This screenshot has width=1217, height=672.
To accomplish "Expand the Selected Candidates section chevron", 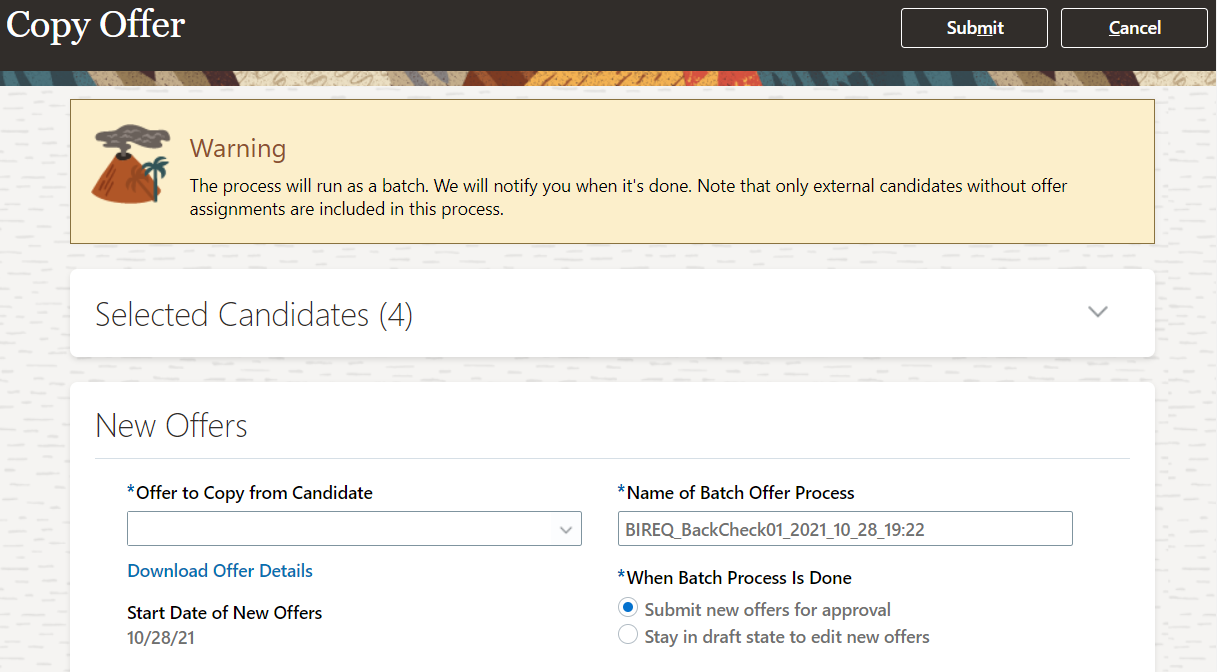I will tap(1097, 312).
